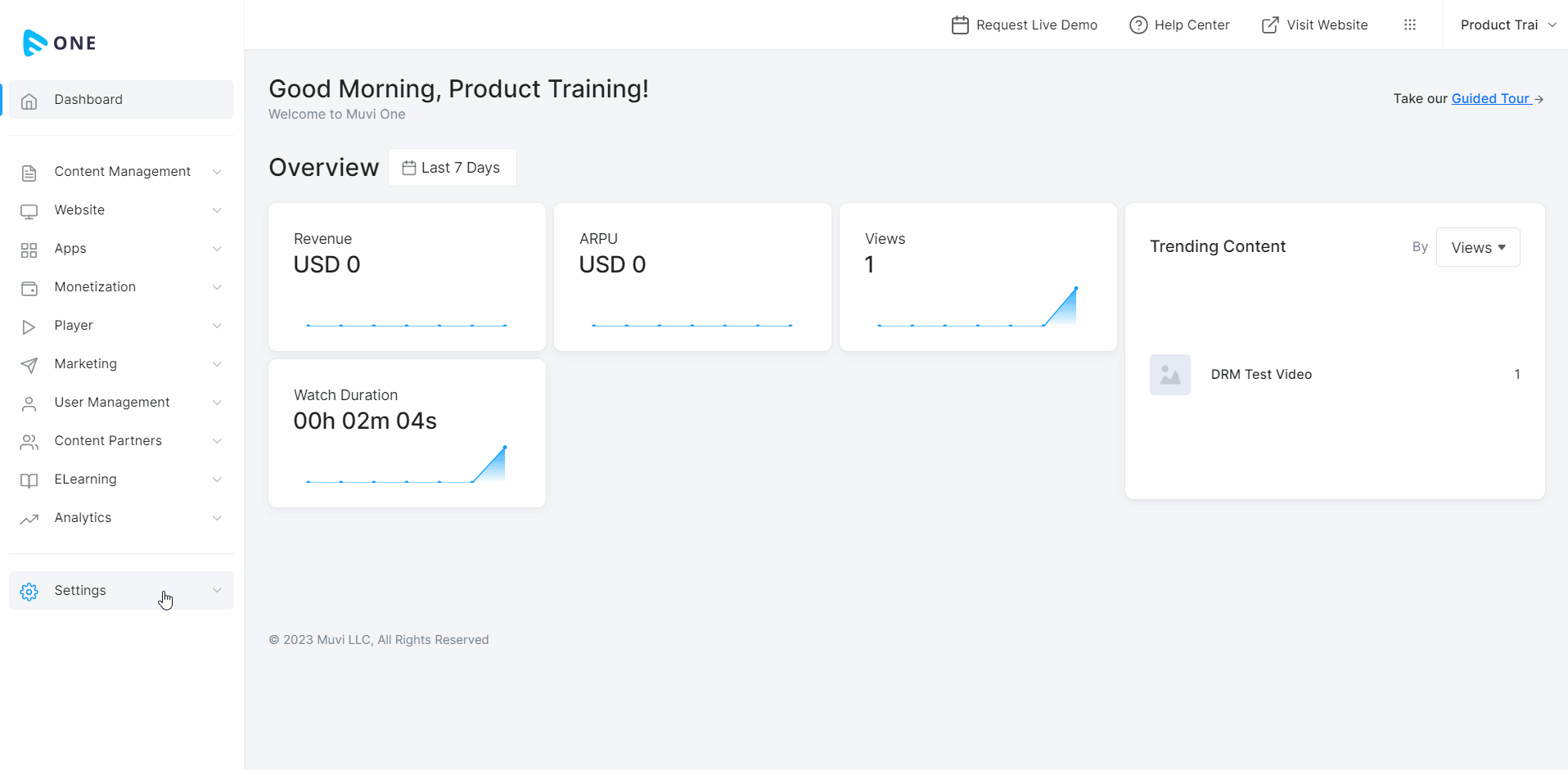Expand the Settings section chevron
The height and width of the screenshot is (770, 1568).
point(217,590)
